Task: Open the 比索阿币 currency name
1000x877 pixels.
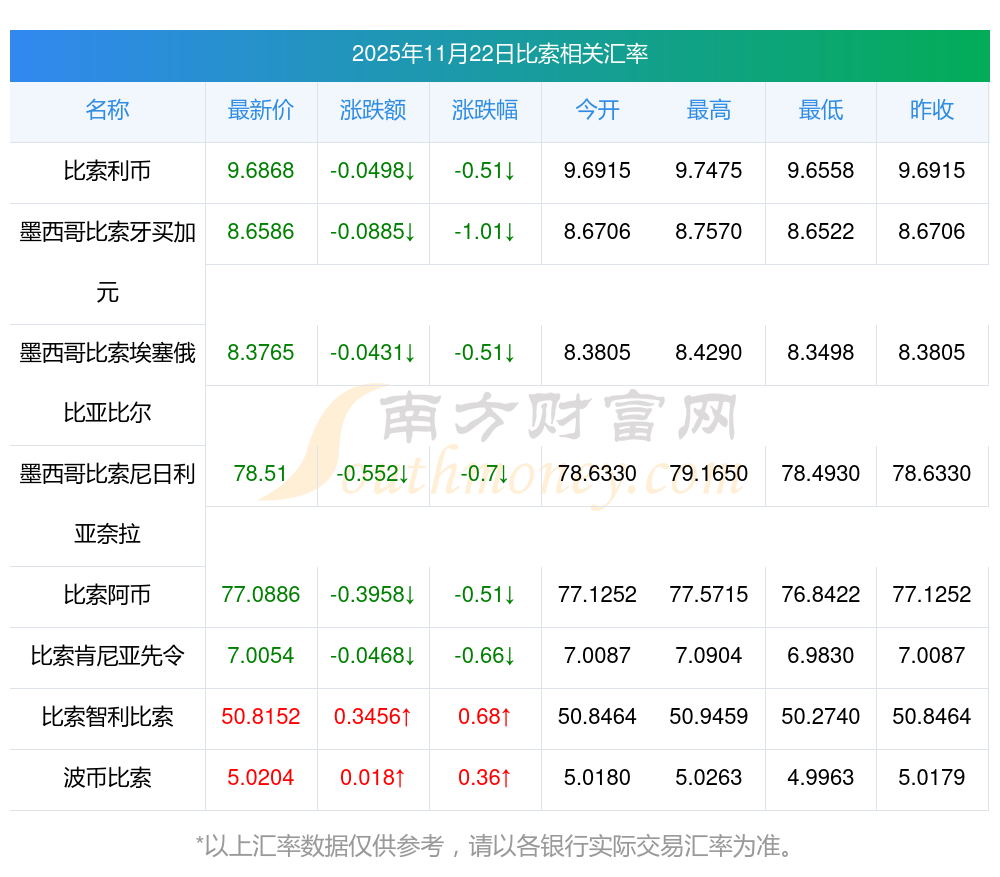Action: coord(107,595)
